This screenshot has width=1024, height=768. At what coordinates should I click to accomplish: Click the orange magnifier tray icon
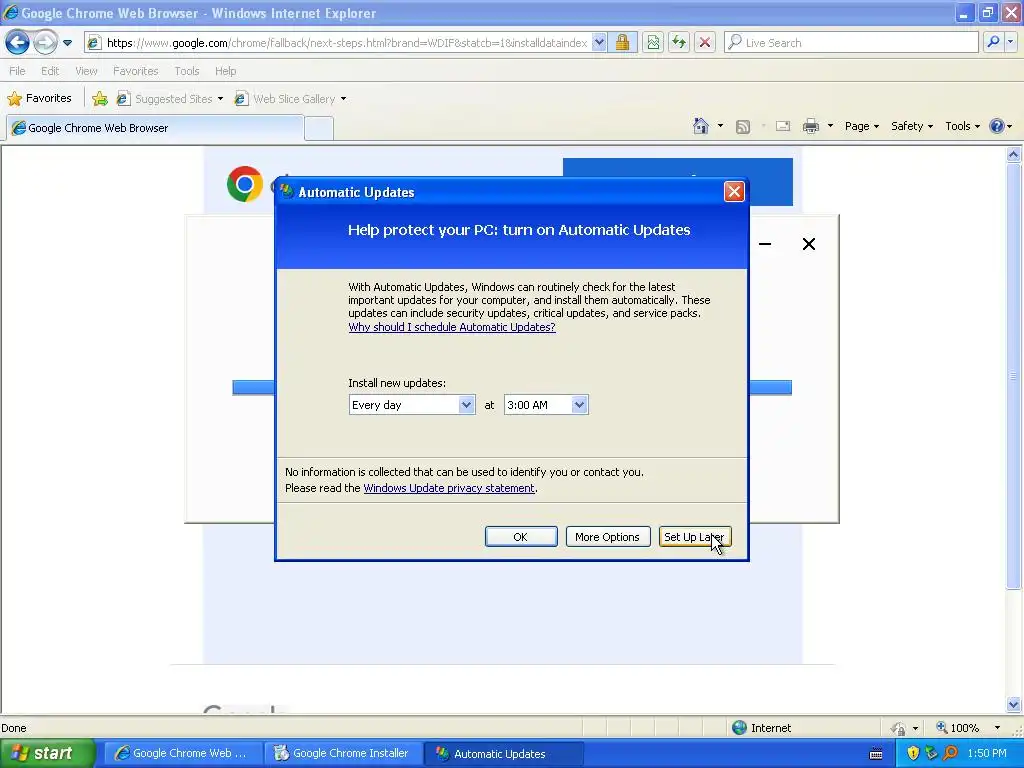[950, 754]
